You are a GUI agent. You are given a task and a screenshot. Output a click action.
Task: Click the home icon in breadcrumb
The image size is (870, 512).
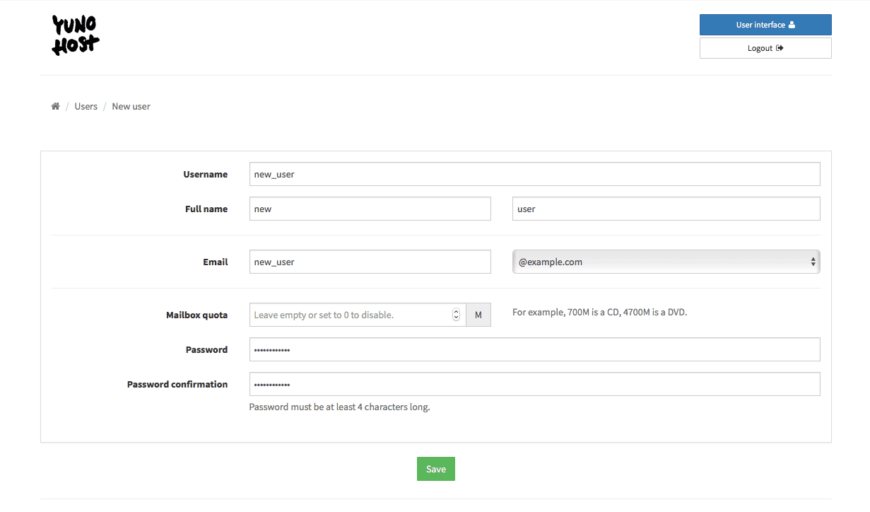(55, 106)
